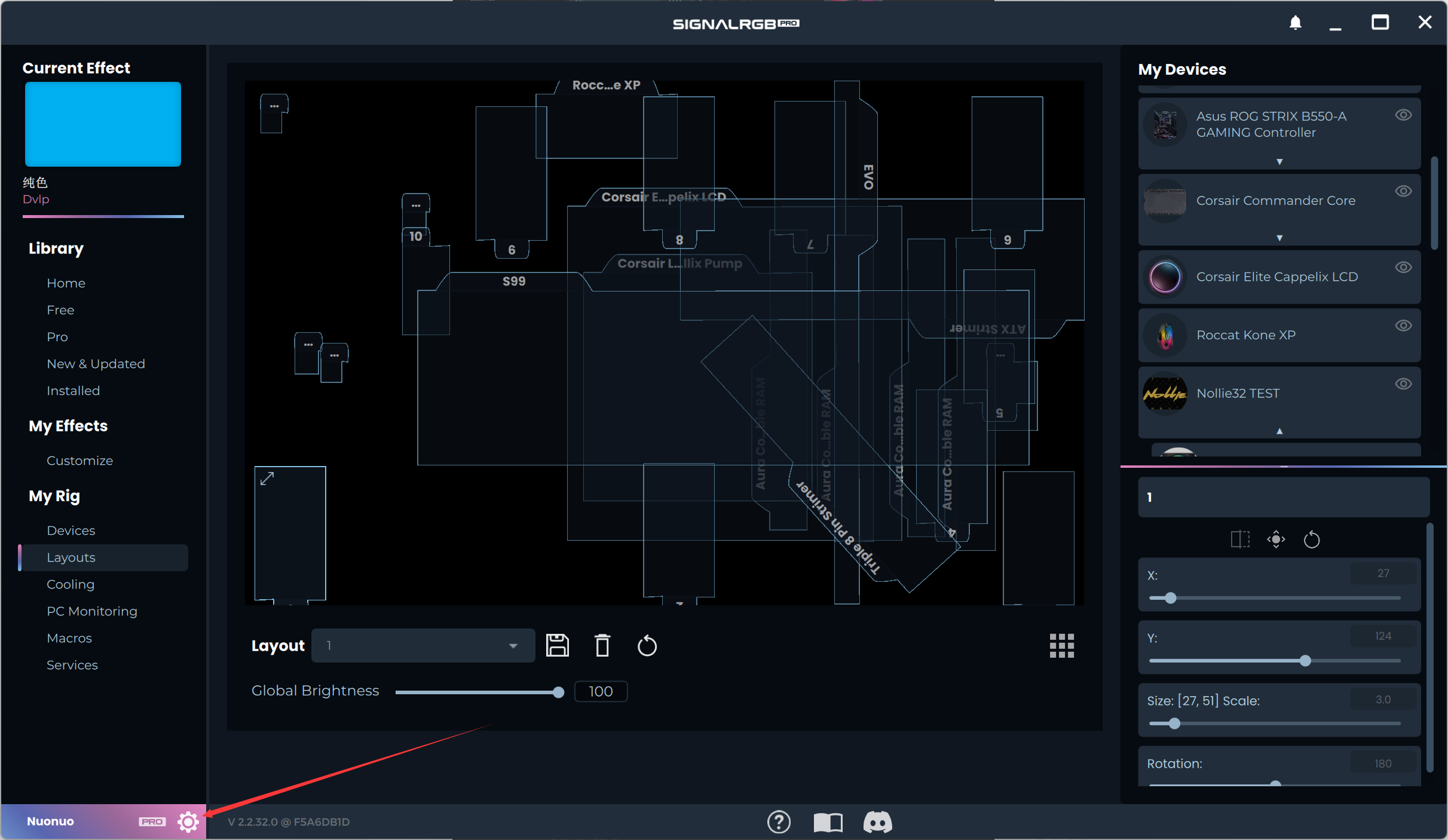This screenshot has width=1448, height=840.
Task: Open PC Monitoring page
Action: 92,611
